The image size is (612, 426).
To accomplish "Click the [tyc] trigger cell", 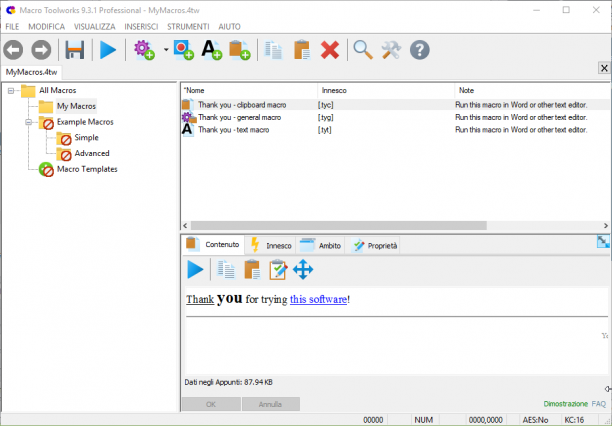I will 326,105.
